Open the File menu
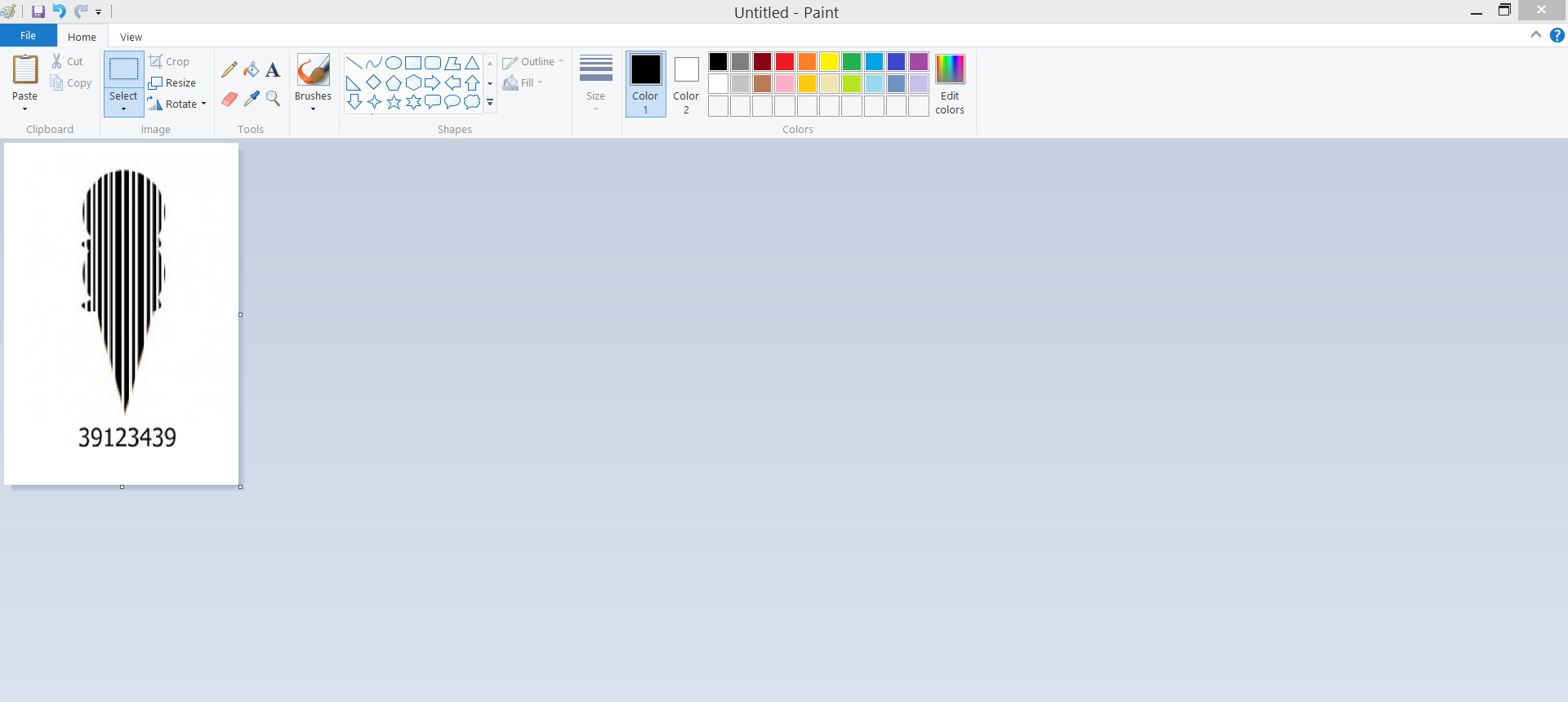1568x702 pixels. coord(28,36)
